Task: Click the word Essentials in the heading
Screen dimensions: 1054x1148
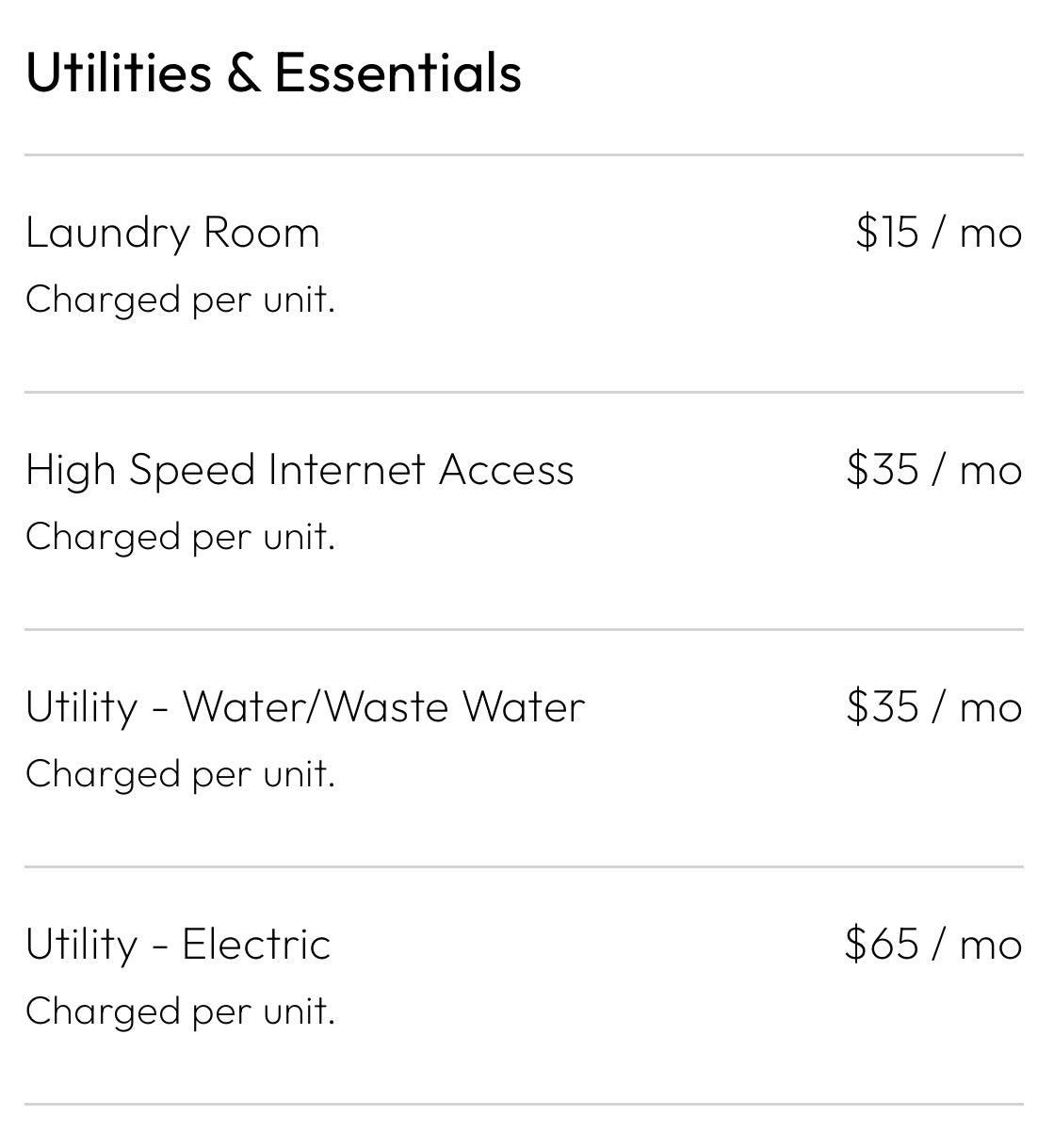Action: click(x=397, y=72)
